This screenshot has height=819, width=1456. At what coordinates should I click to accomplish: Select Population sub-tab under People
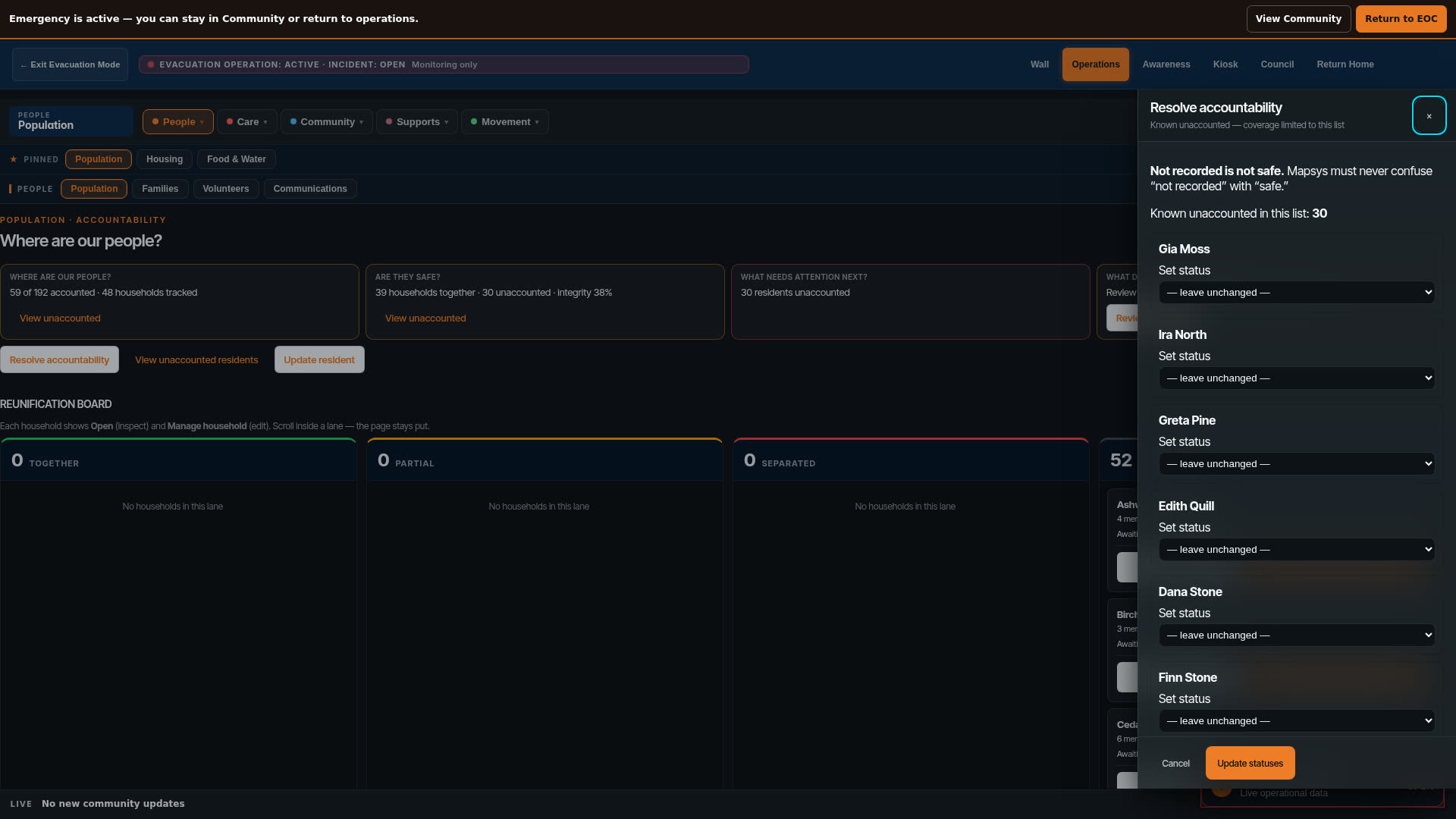94,189
